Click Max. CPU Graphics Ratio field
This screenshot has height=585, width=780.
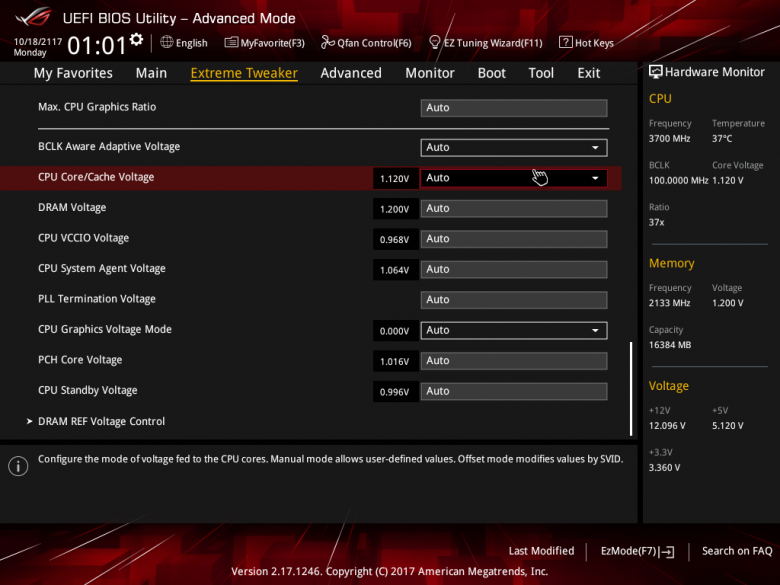point(514,108)
